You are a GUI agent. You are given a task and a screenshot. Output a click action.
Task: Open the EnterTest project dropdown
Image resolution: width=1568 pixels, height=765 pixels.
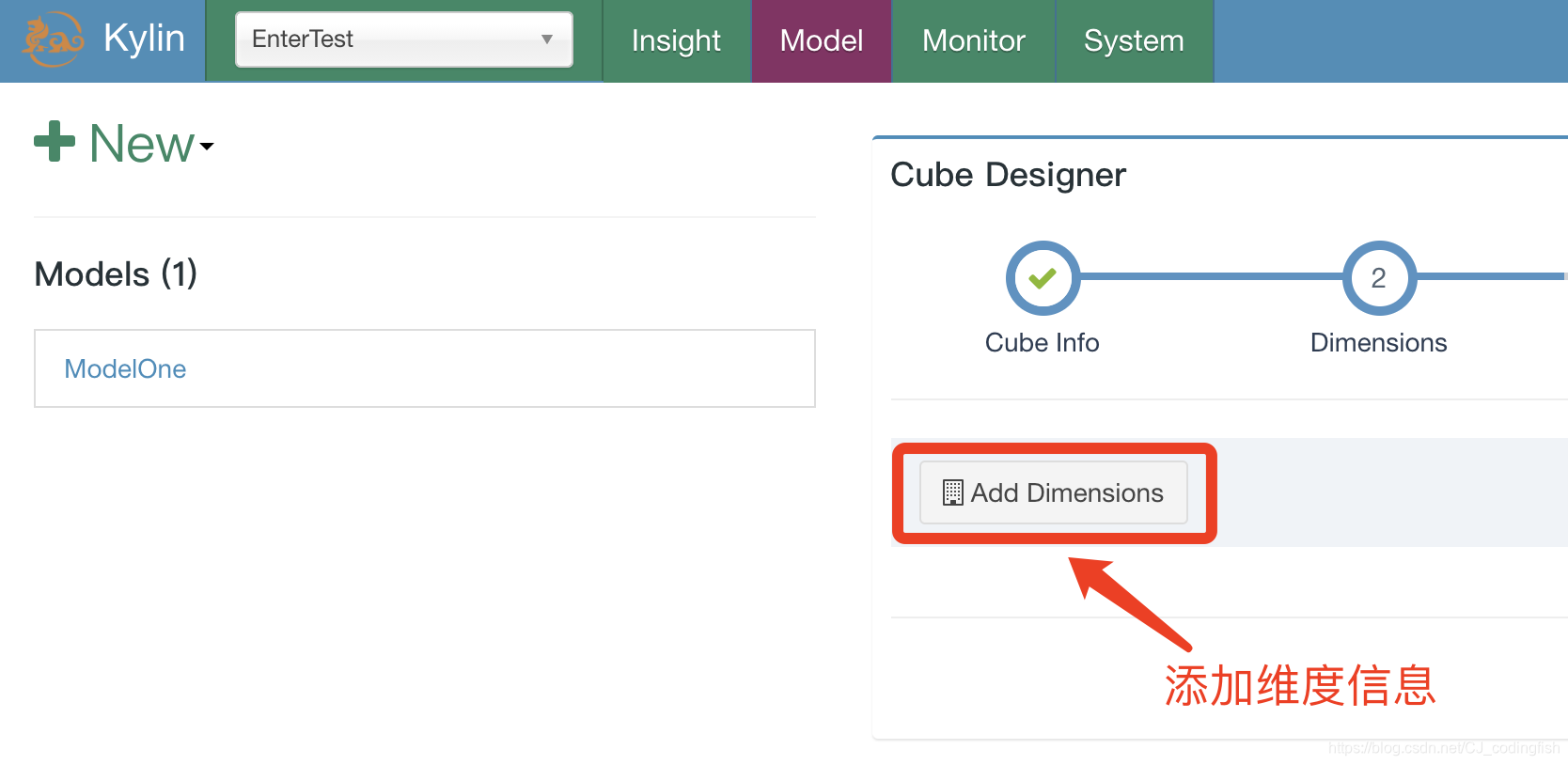click(x=403, y=39)
